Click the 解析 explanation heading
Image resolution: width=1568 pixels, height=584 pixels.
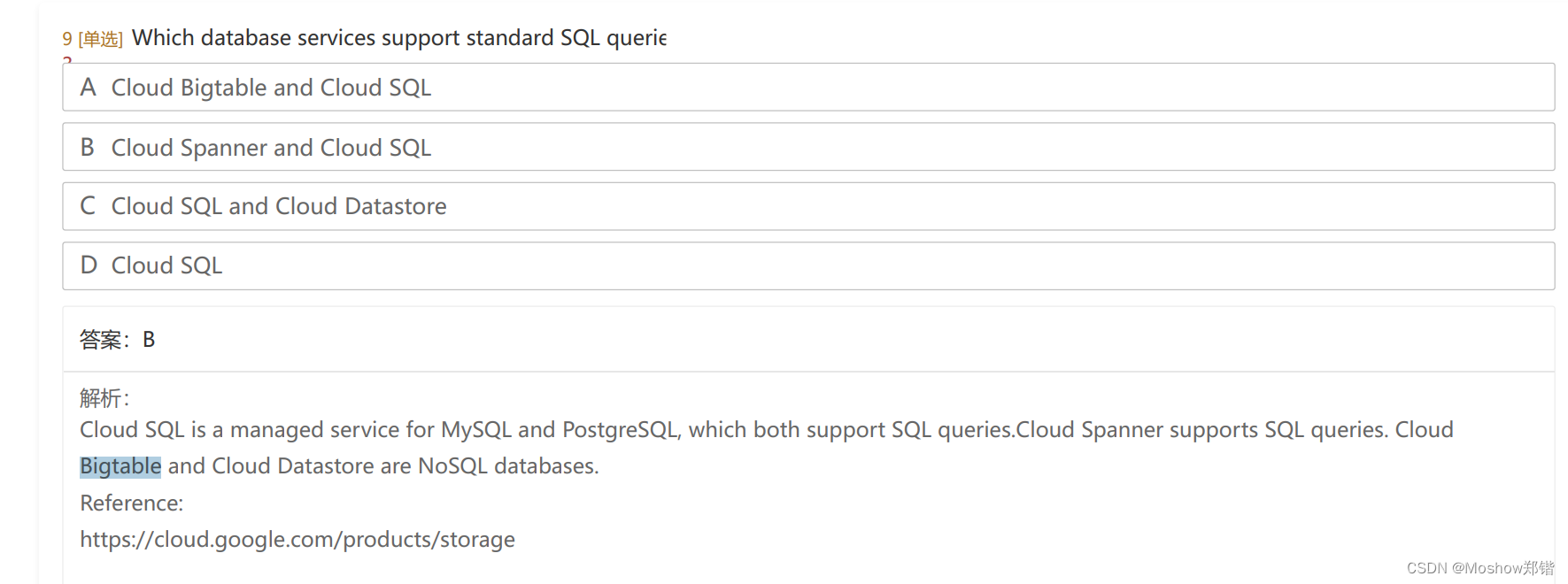104,398
